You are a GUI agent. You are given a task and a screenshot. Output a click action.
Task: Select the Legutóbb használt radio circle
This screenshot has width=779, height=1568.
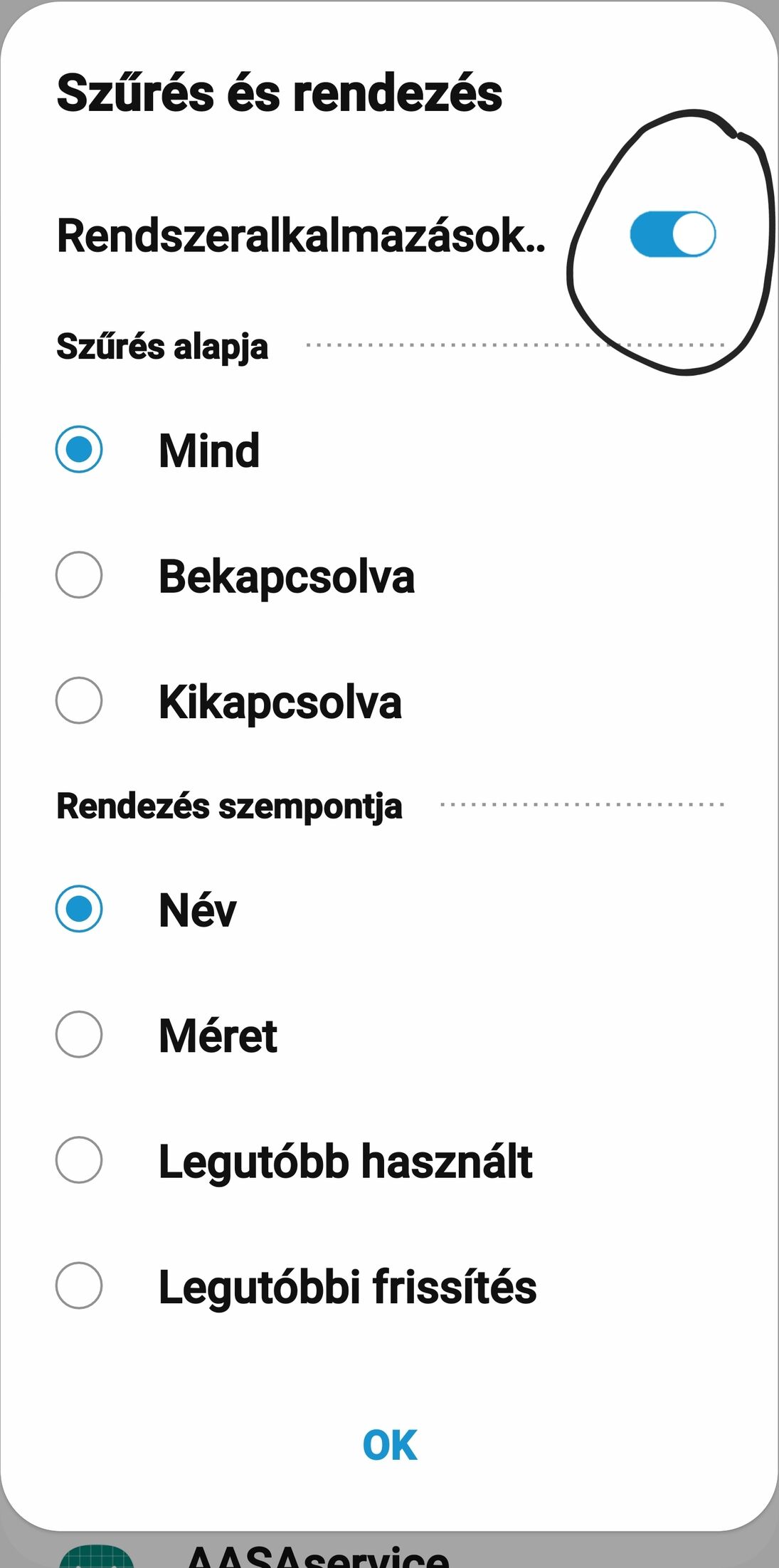79,1160
